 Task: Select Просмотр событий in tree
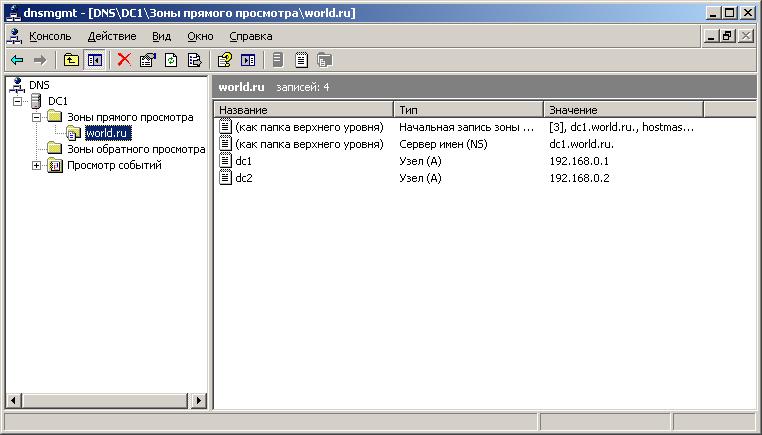(114, 165)
